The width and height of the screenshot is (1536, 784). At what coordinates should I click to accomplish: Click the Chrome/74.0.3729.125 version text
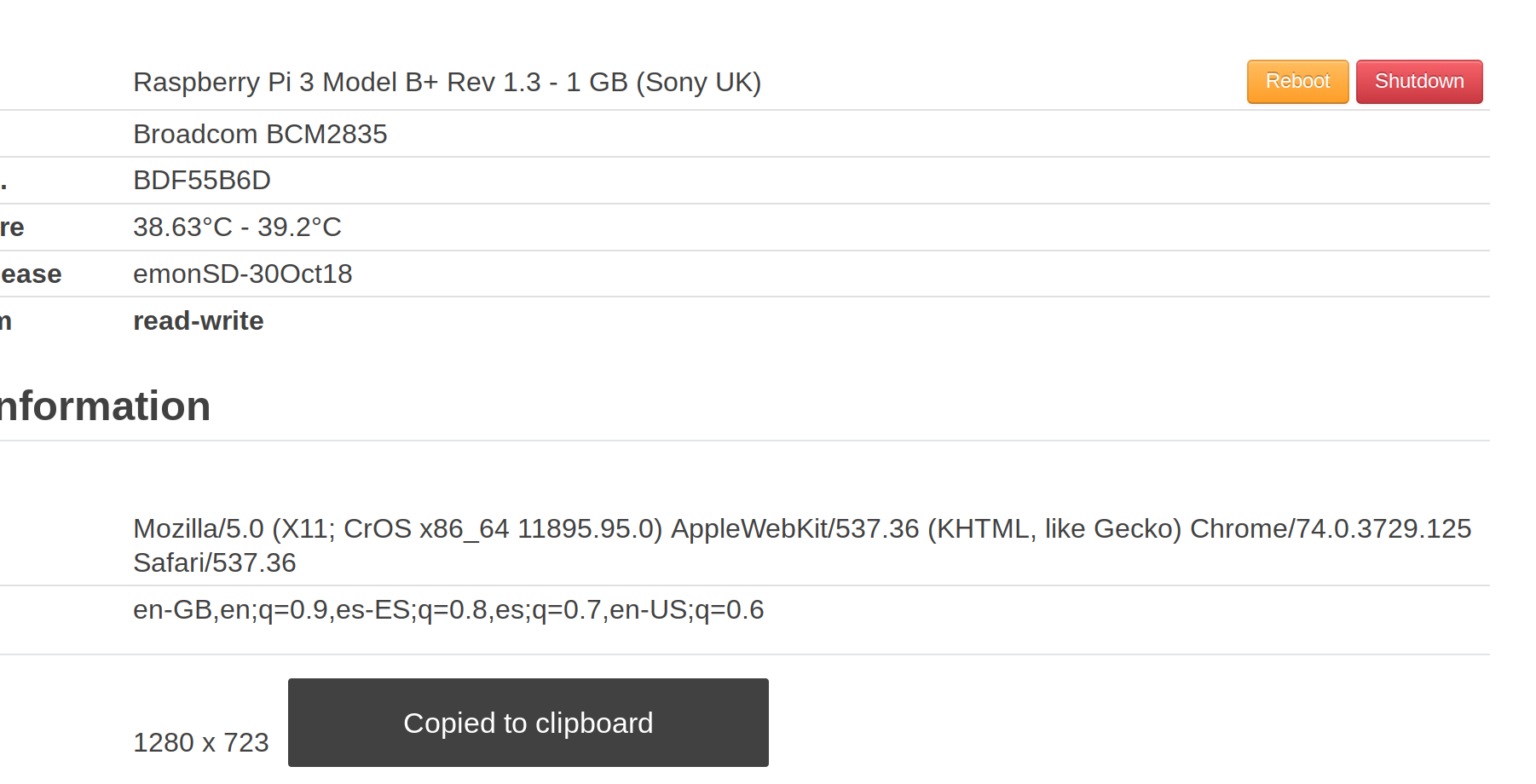coord(1331,528)
